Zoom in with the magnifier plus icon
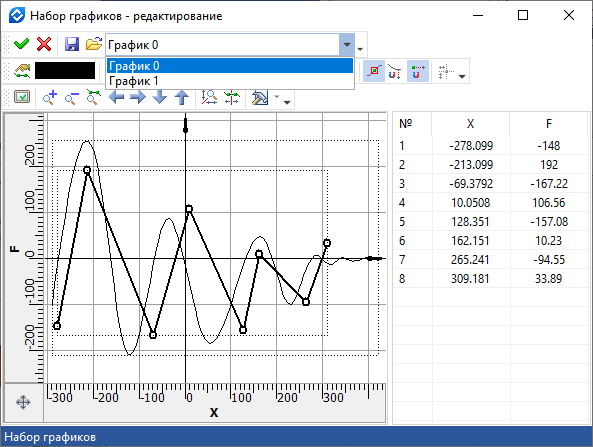593x447 pixels. coord(50,97)
